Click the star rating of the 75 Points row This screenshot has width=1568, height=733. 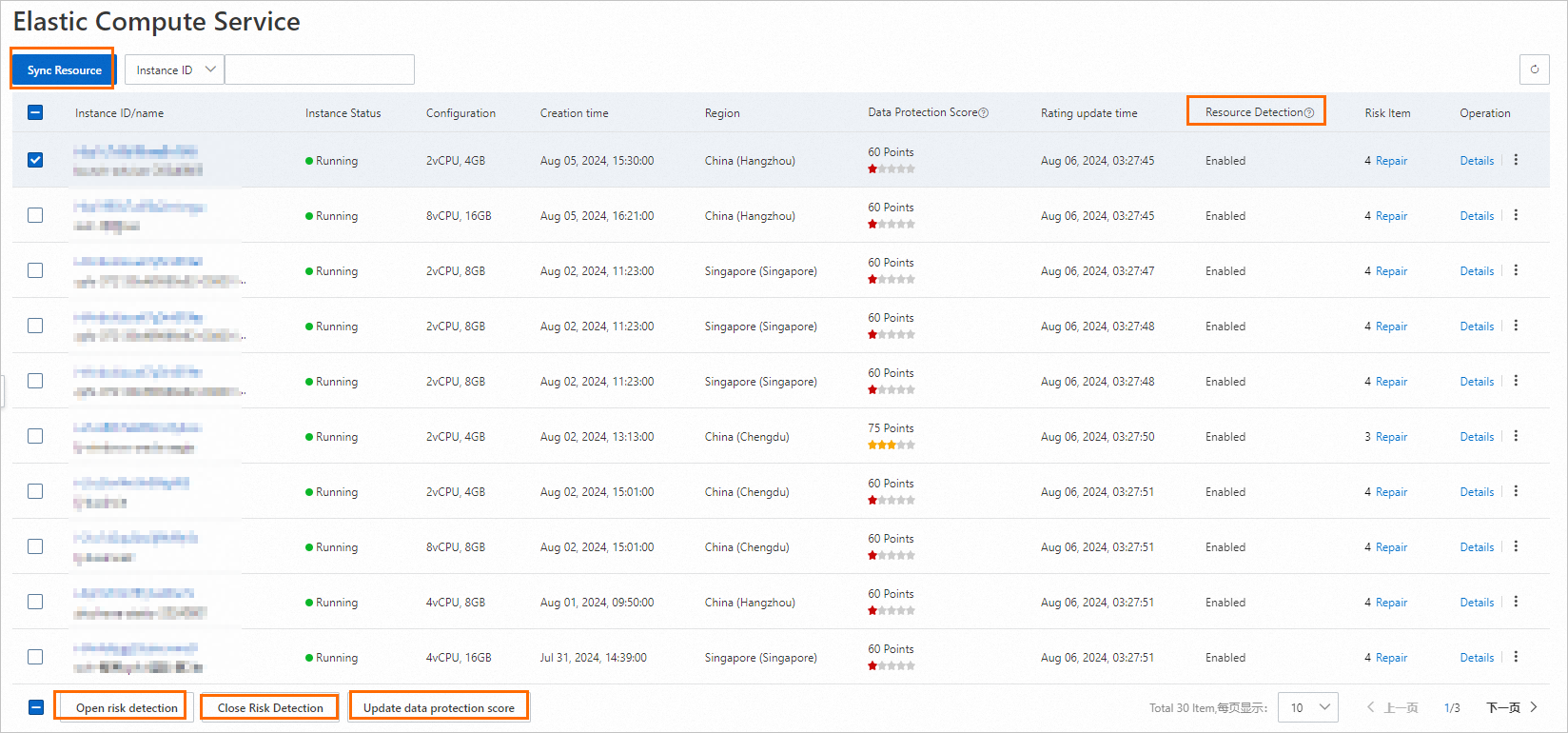click(892, 445)
